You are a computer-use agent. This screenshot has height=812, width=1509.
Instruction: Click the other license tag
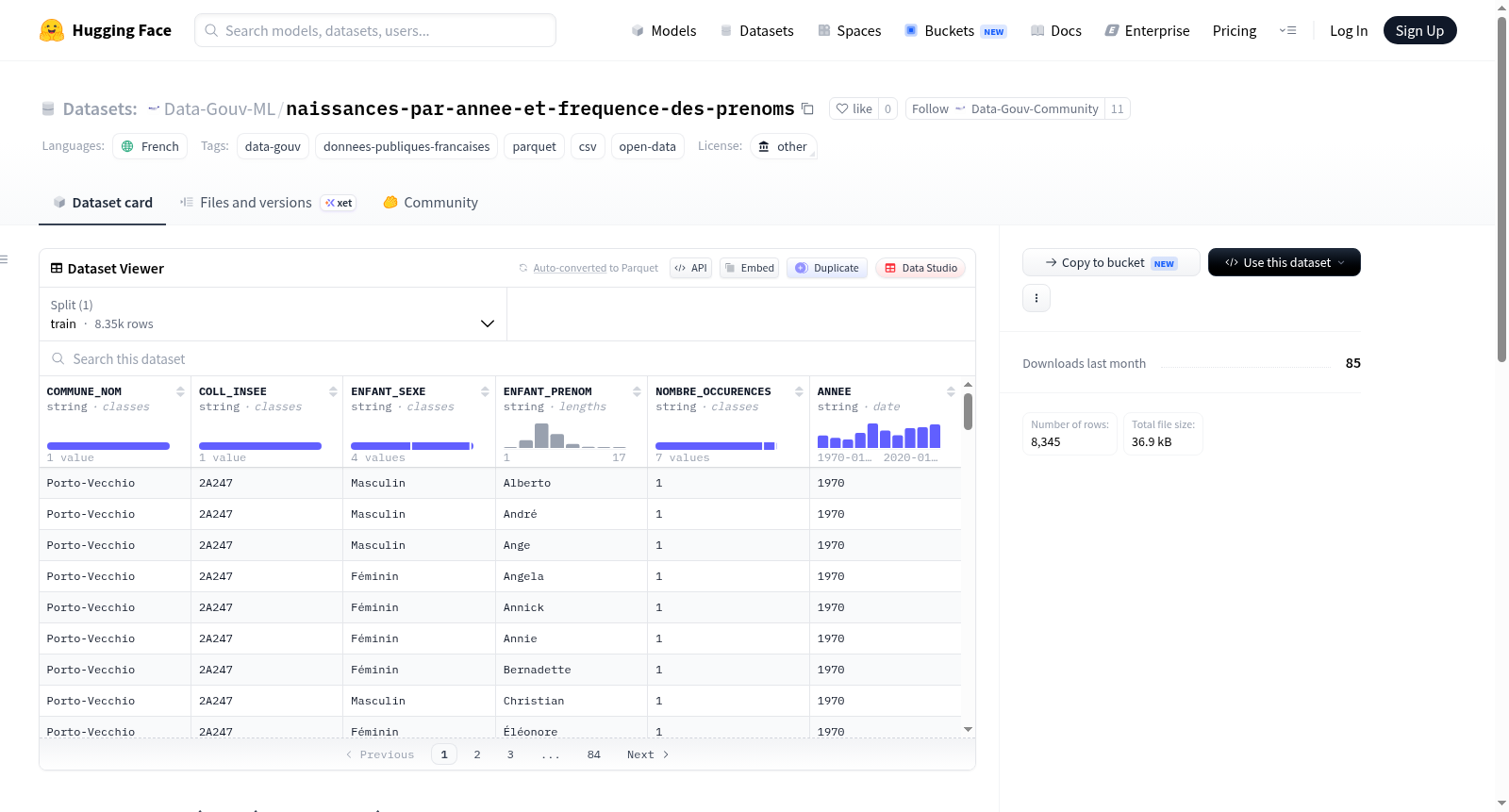pyautogui.click(x=784, y=146)
